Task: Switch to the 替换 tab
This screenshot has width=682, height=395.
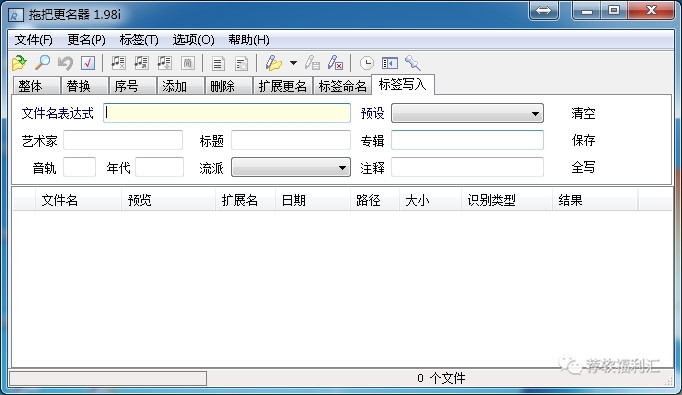Action: pos(85,86)
